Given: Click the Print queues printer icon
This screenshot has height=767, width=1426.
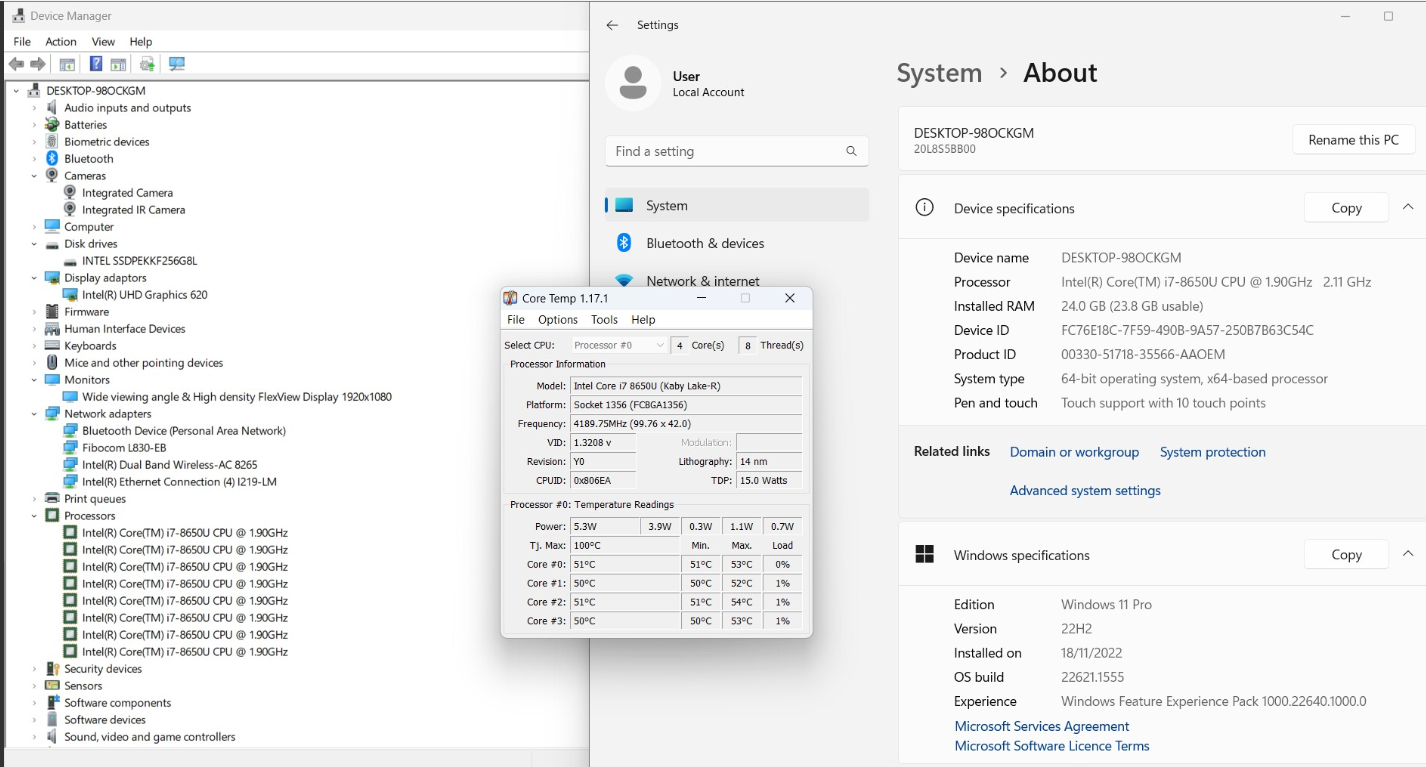Looking at the screenshot, I should coord(52,498).
